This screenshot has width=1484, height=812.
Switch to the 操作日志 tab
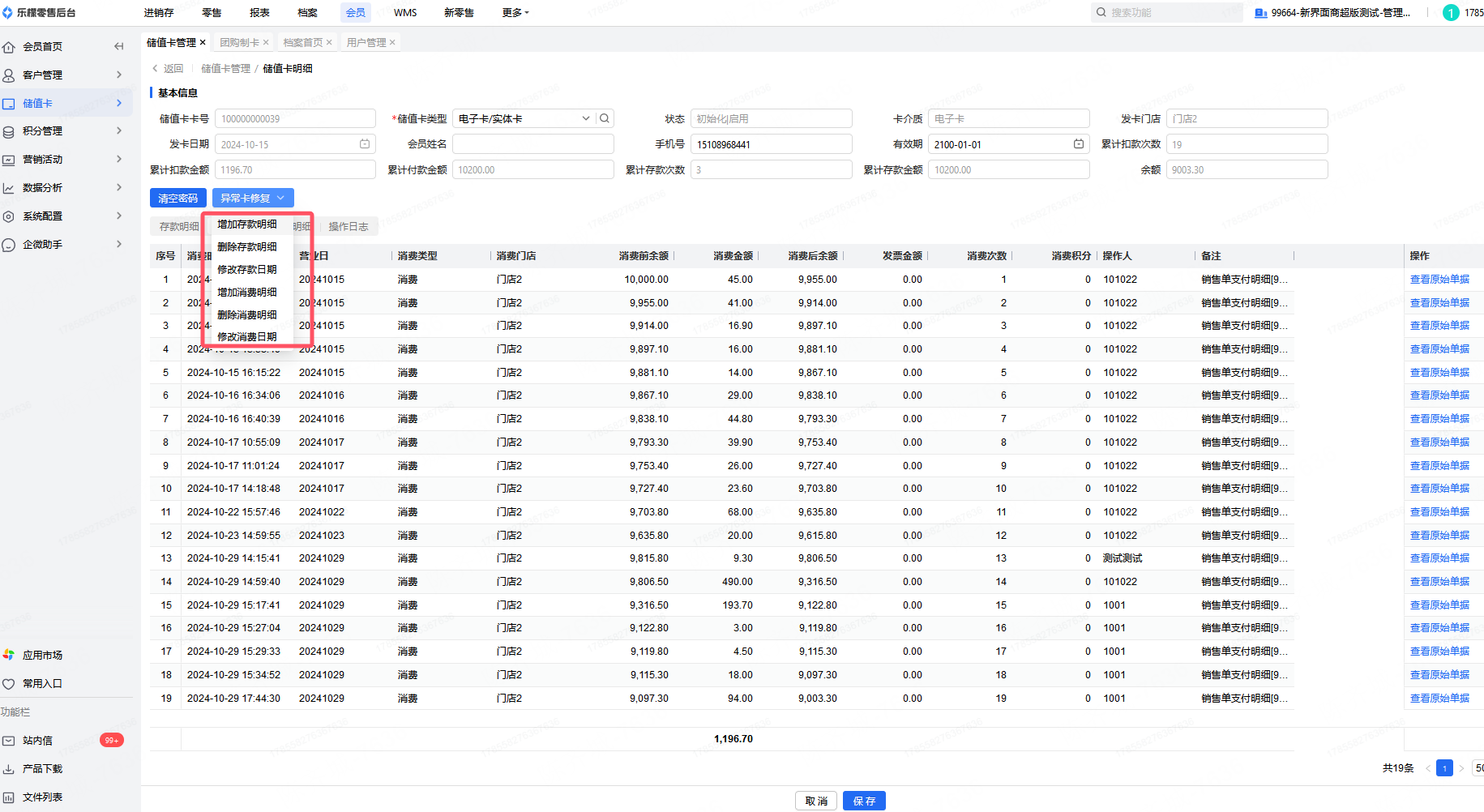pos(349,227)
